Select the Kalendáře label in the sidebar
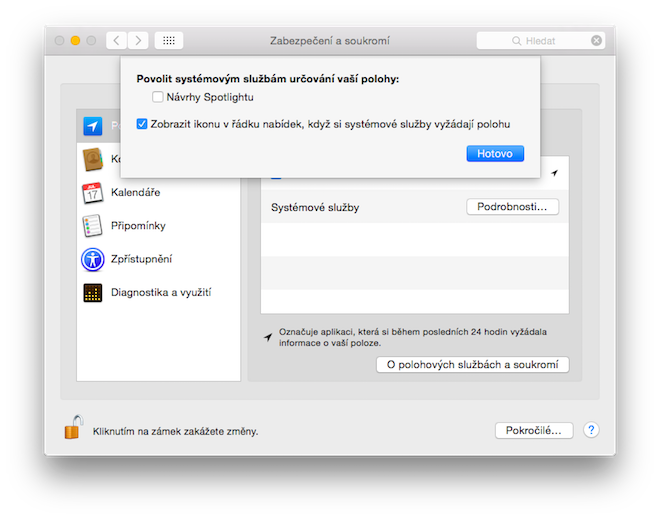 coord(136,192)
